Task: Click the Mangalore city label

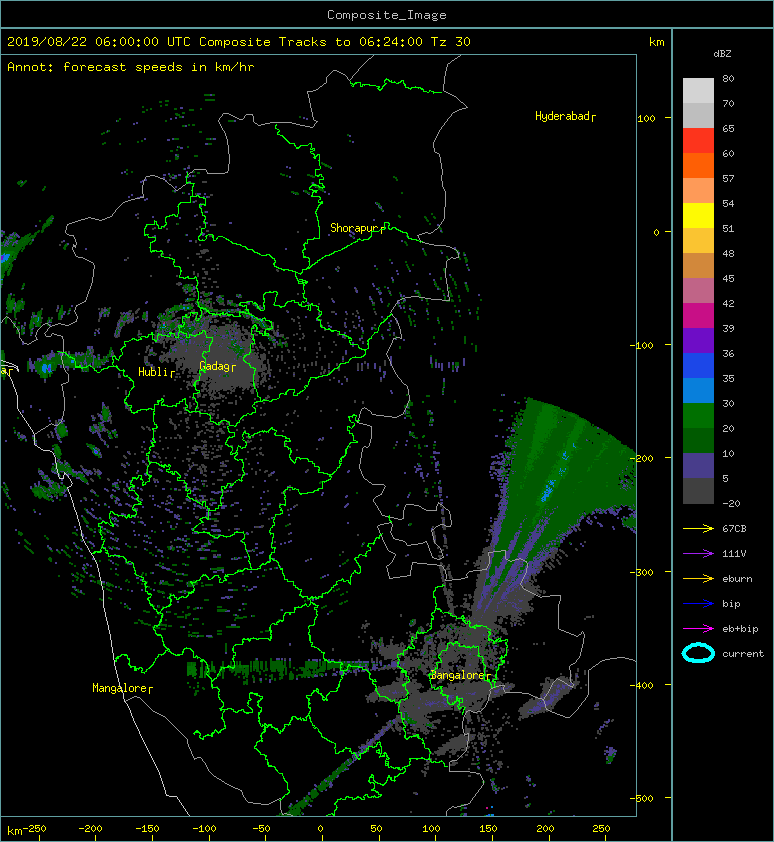Action: point(122,688)
